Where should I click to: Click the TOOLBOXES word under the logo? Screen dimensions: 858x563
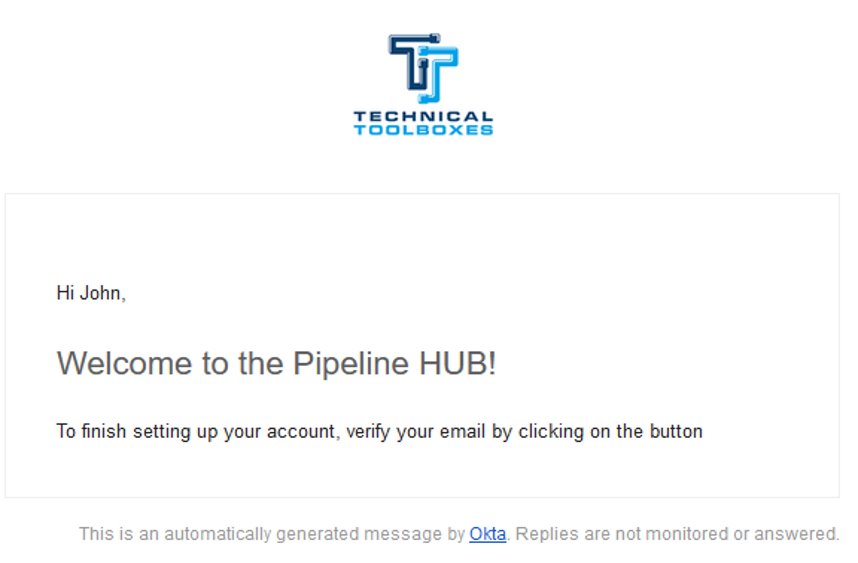click(x=423, y=130)
